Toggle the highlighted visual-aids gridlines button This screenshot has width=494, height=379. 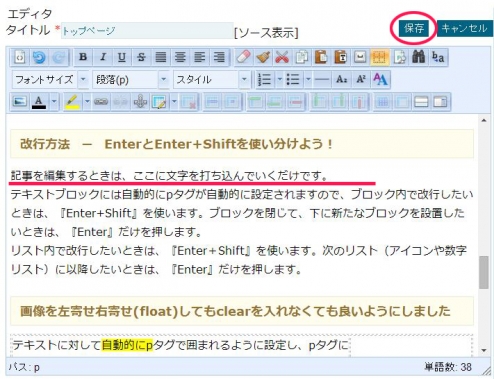pos(379,57)
